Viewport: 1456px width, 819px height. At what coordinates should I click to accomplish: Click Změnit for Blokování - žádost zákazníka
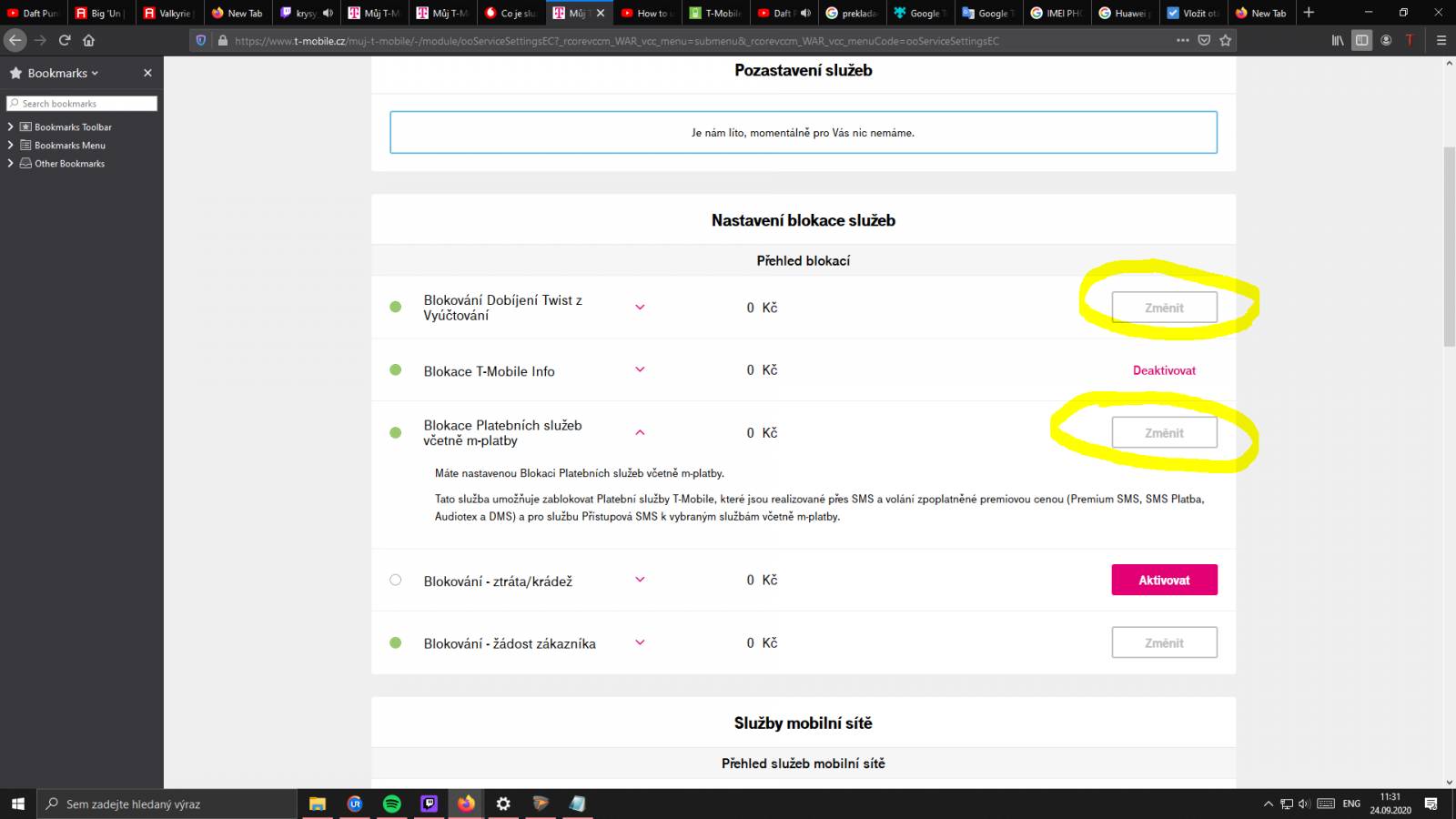1164,642
